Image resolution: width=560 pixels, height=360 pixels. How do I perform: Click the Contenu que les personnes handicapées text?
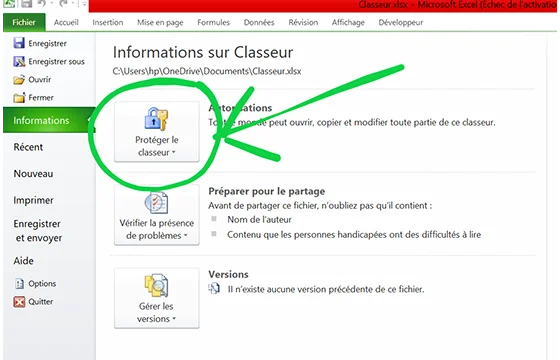(x=354, y=235)
